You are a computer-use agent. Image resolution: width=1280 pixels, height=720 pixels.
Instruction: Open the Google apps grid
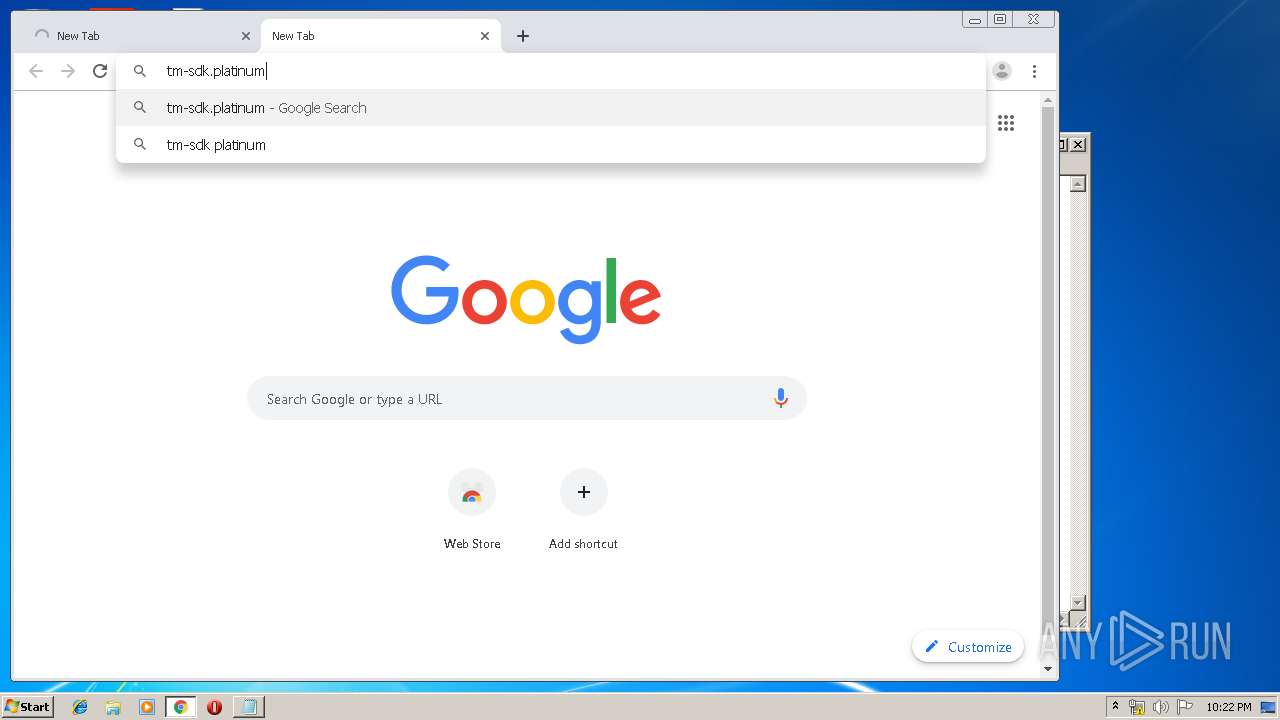tap(1006, 123)
